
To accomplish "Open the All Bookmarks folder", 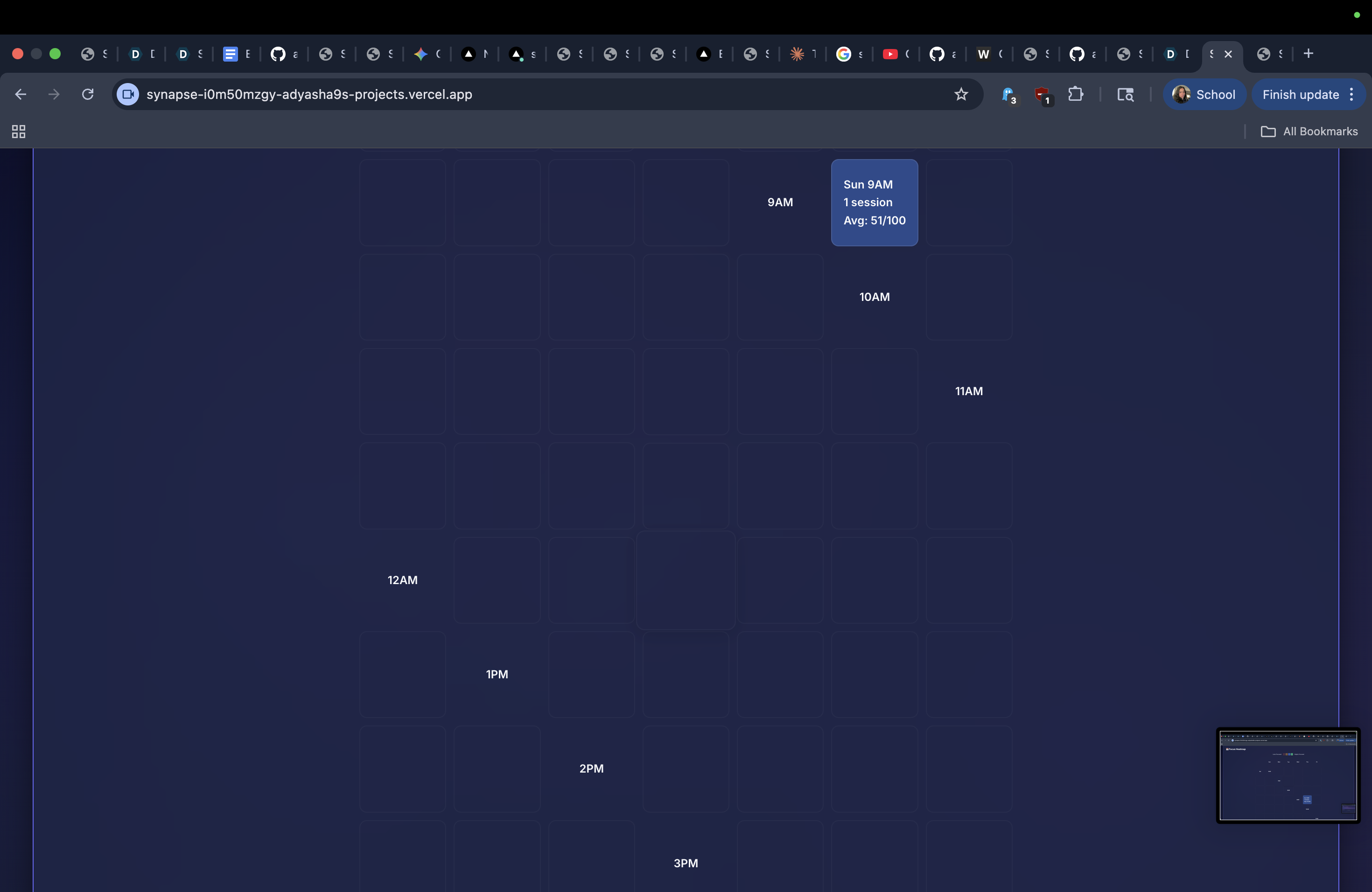I will (x=1309, y=132).
